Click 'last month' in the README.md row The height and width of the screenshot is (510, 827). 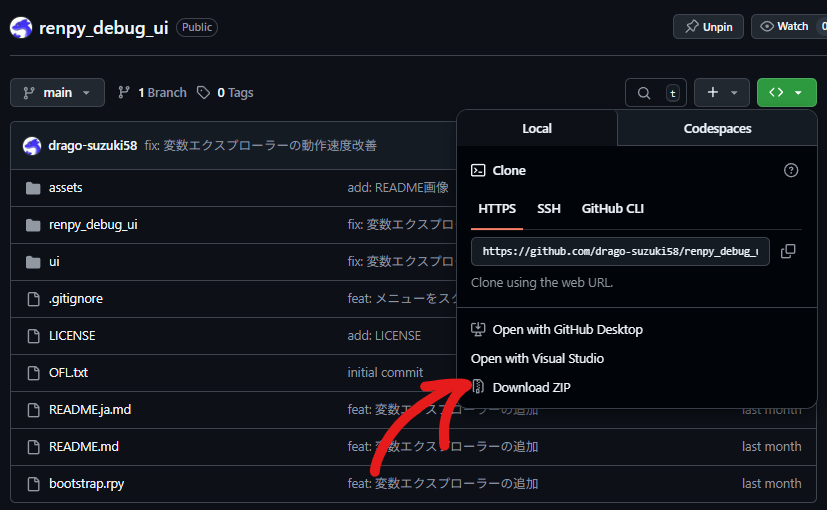tap(772, 447)
